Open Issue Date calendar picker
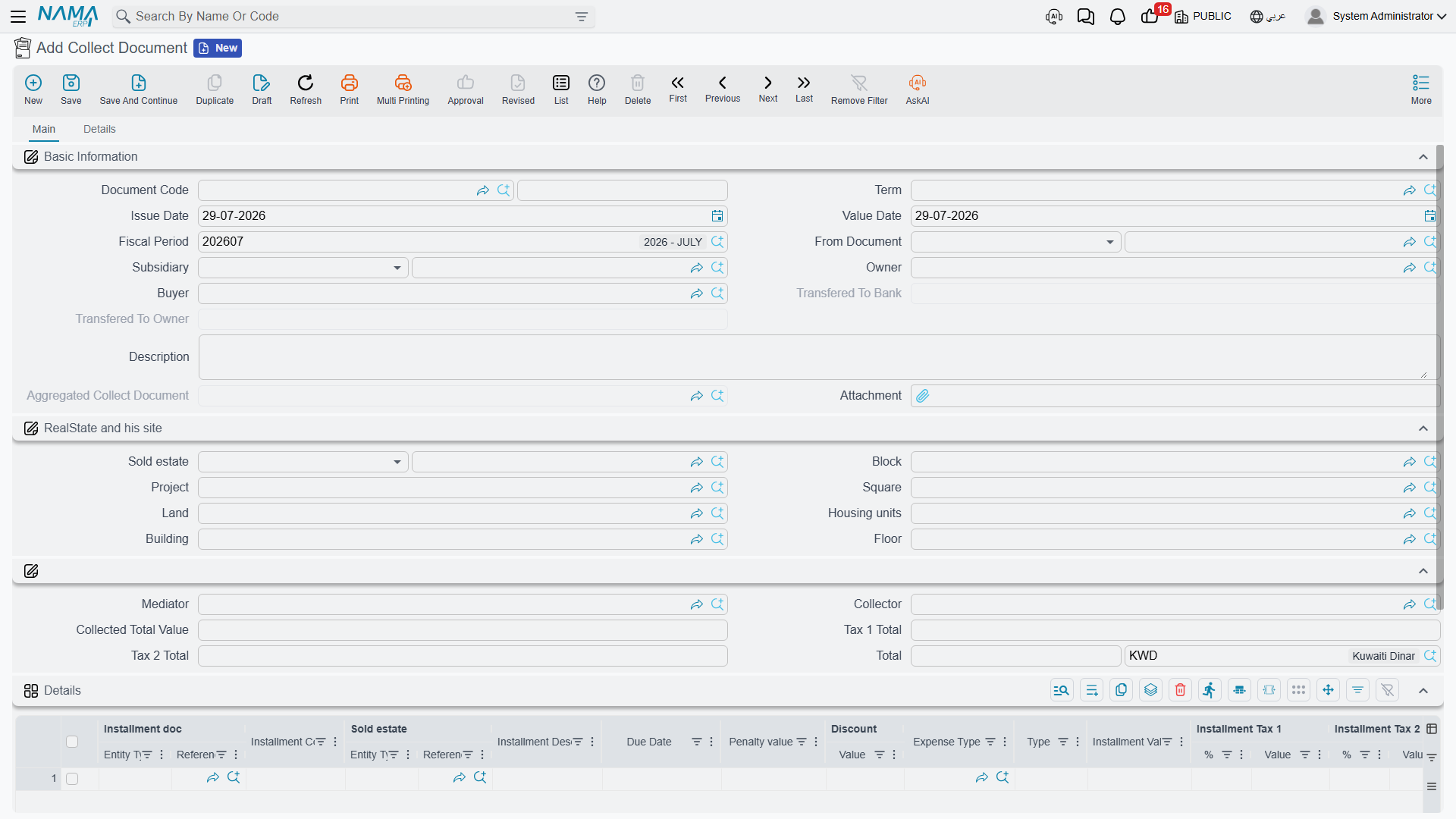This screenshot has height=819, width=1456. click(717, 216)
